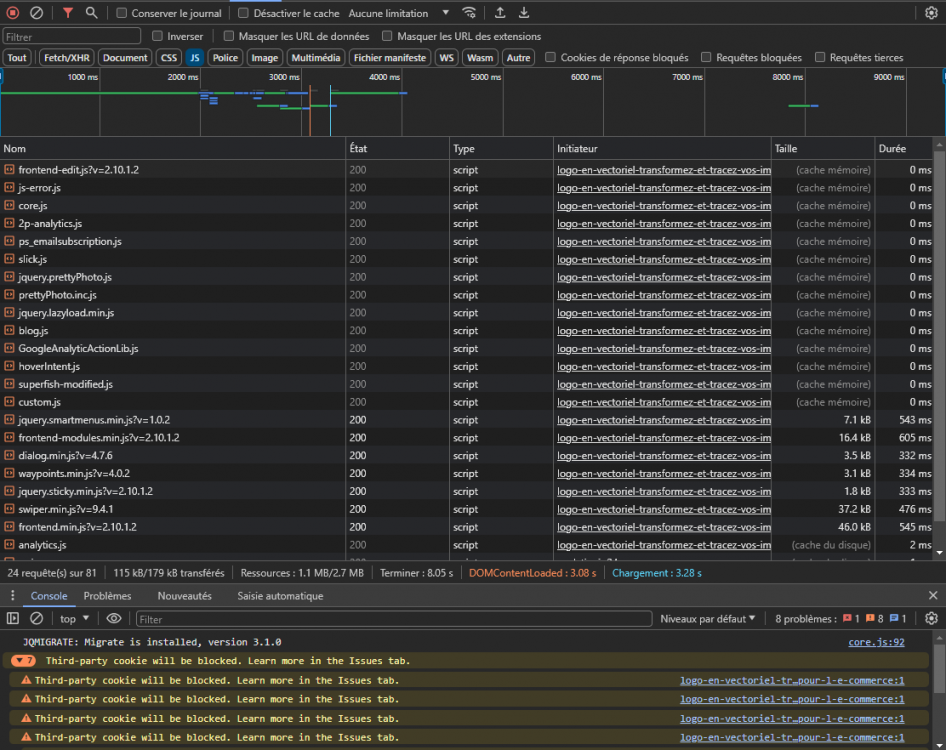Open the Aucune limitation throttling dropdown
The image size is (946, 750).
[x=400, y=14]
